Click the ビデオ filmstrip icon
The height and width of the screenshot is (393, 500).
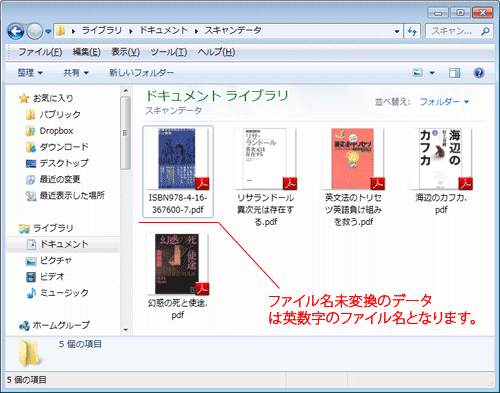(x=31, y=277)
